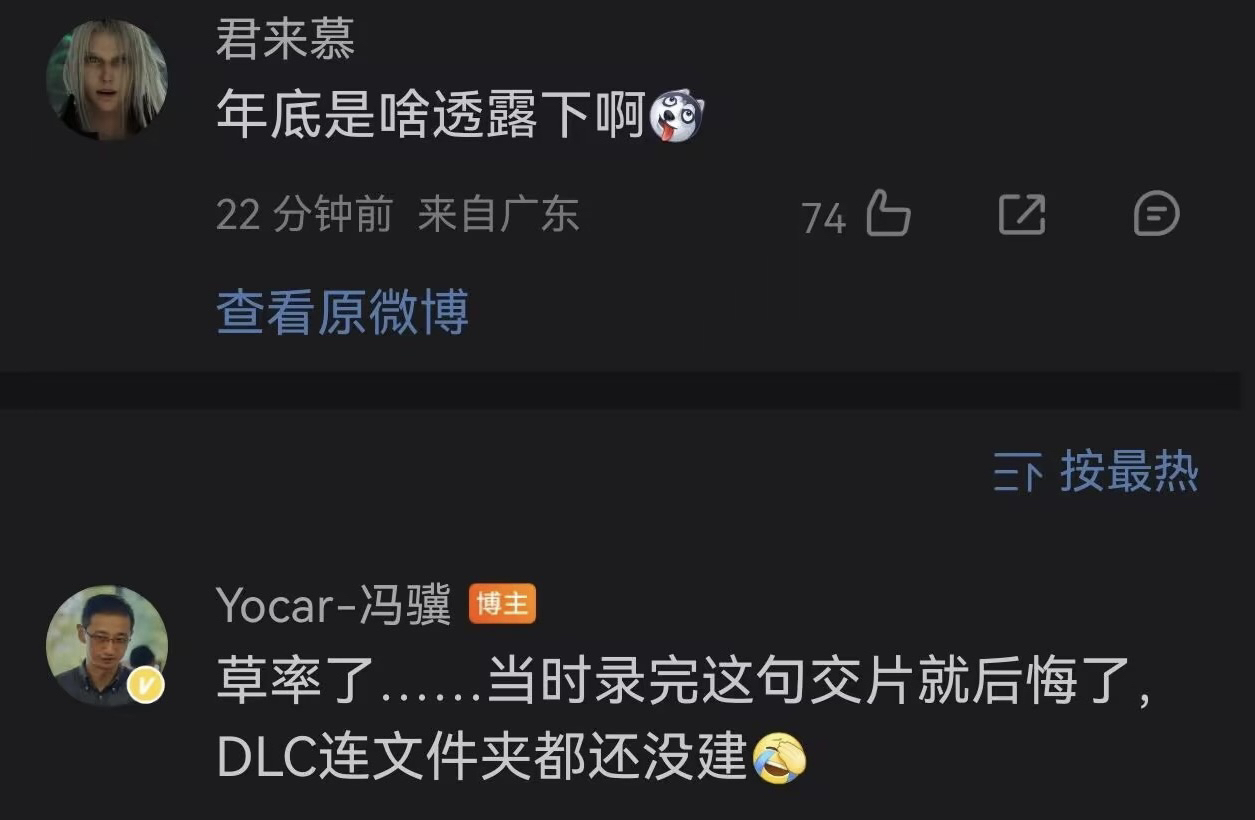Viewport: 1255px width, 820px height.
Task: Tap the repost share icon beside likes
Action: [1022, 215]
